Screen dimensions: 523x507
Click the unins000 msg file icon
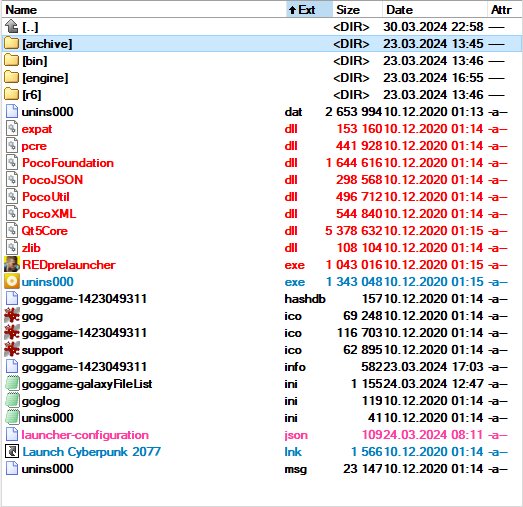(x=12, y=469)
